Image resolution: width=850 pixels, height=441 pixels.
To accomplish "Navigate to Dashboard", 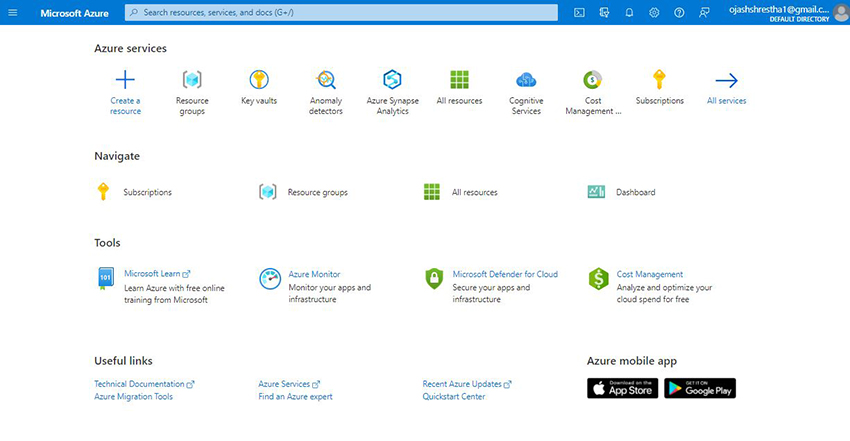I will 635,192.
